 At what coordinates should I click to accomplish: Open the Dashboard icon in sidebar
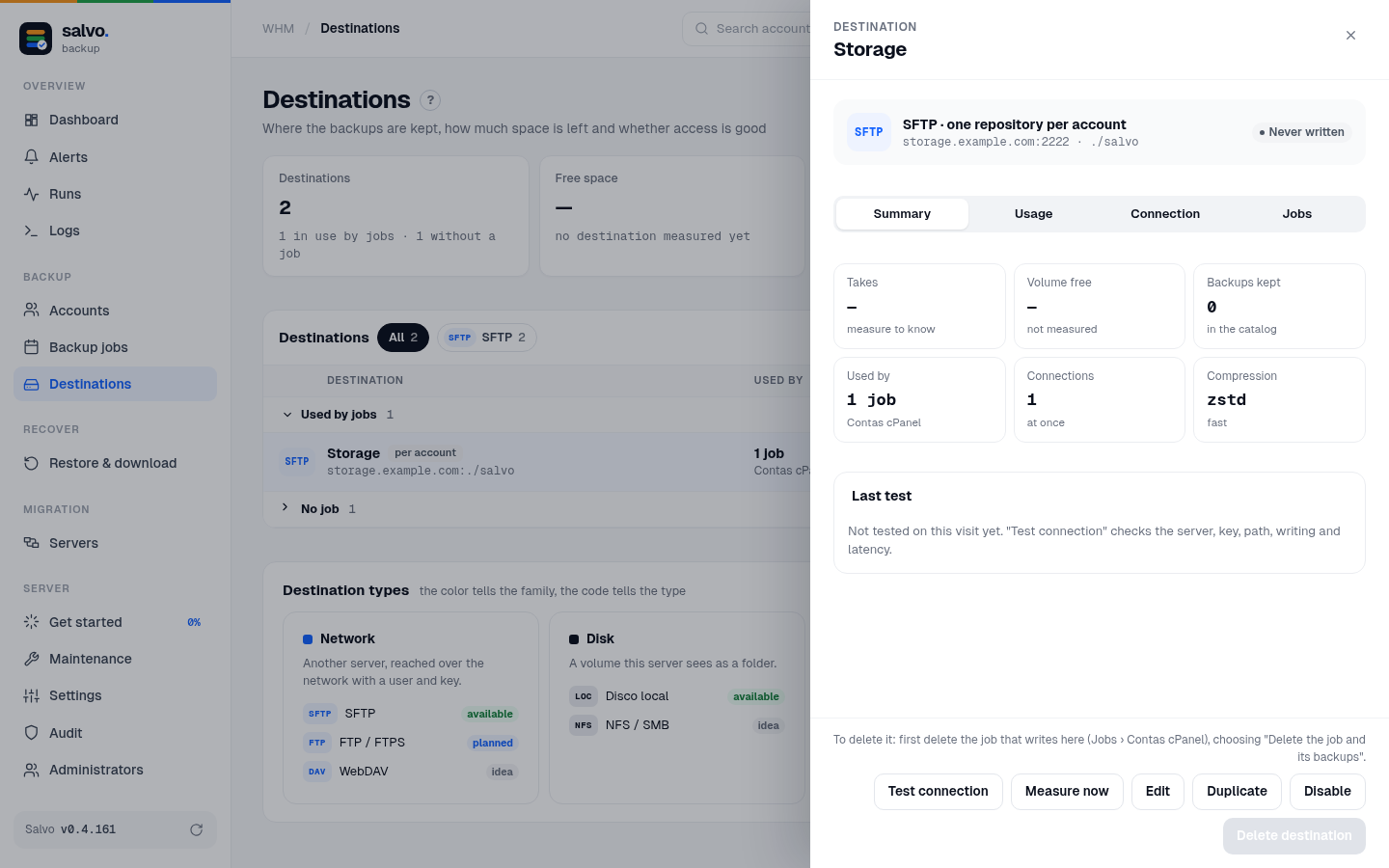click(31, 120)
